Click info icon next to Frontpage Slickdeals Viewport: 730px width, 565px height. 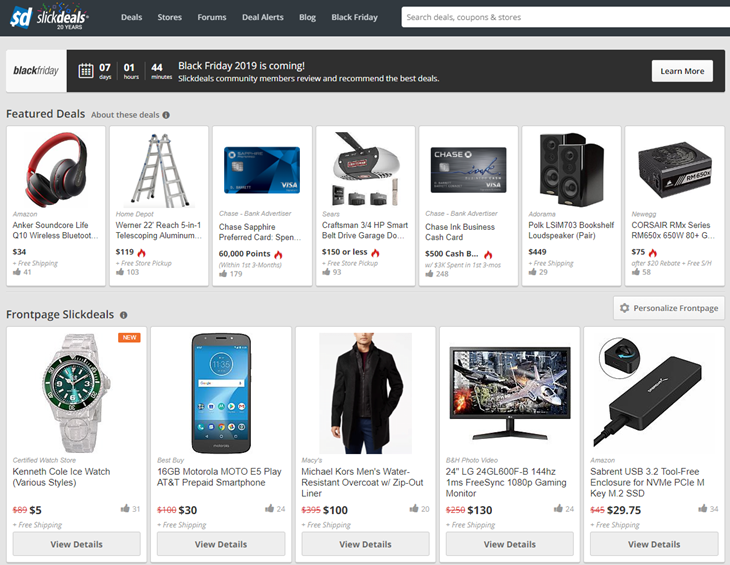pyautogui.click(x=124, y=315)
